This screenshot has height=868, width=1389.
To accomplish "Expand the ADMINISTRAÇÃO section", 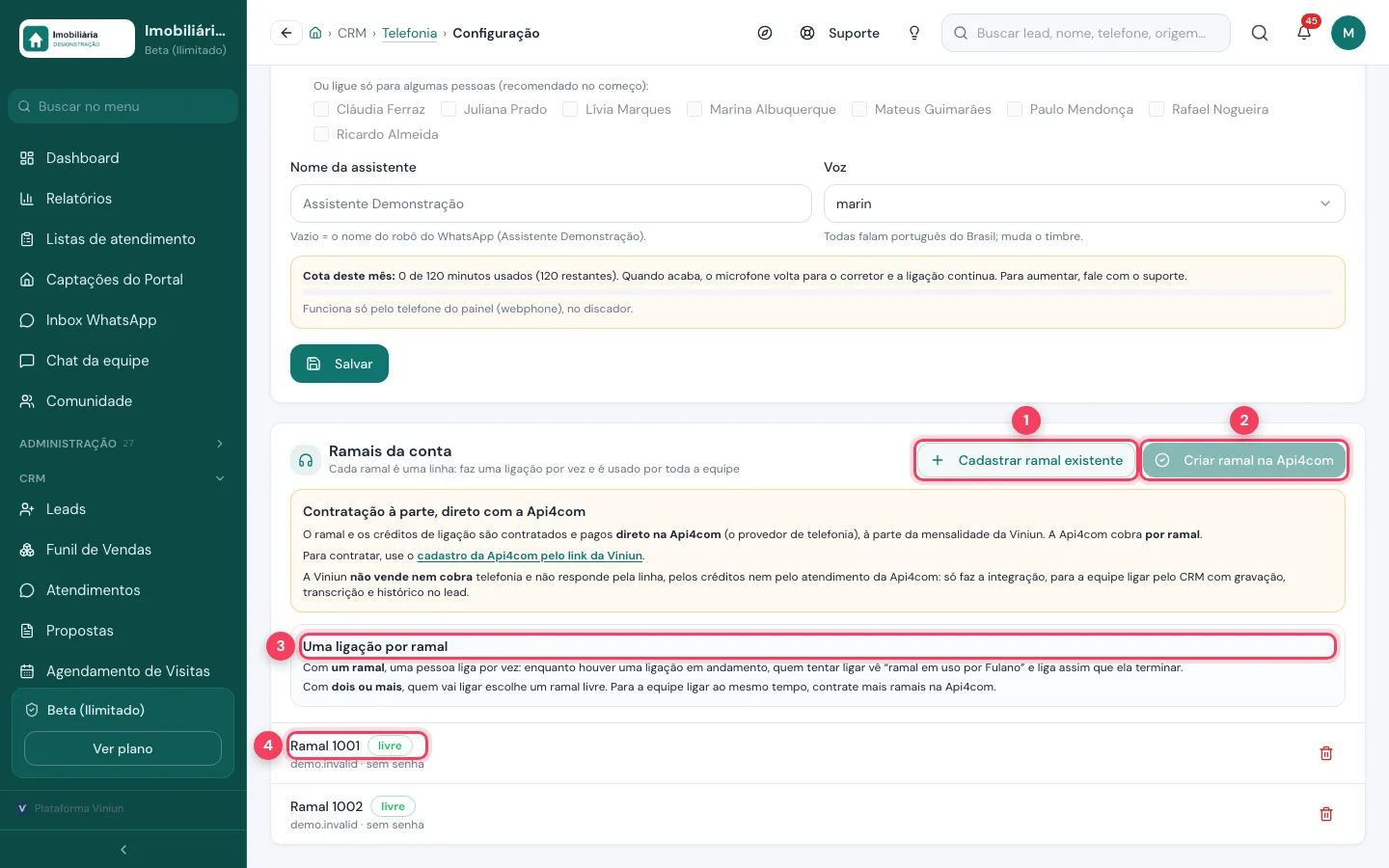I will 123,444.
